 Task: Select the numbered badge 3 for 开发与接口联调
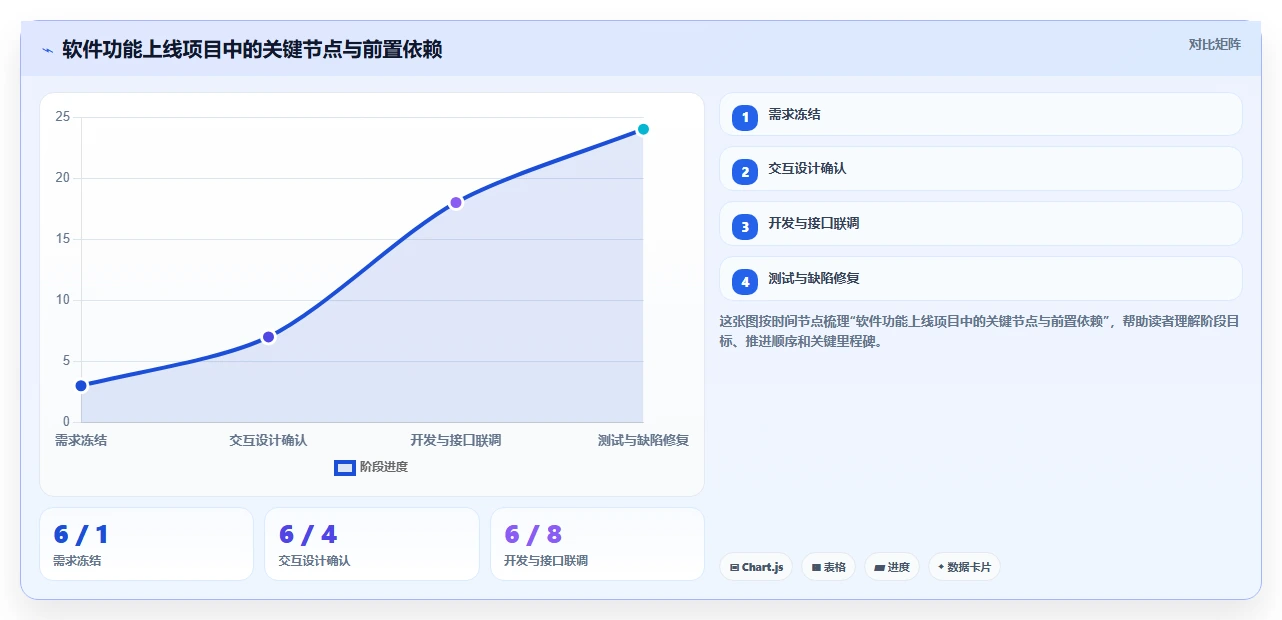745,227
